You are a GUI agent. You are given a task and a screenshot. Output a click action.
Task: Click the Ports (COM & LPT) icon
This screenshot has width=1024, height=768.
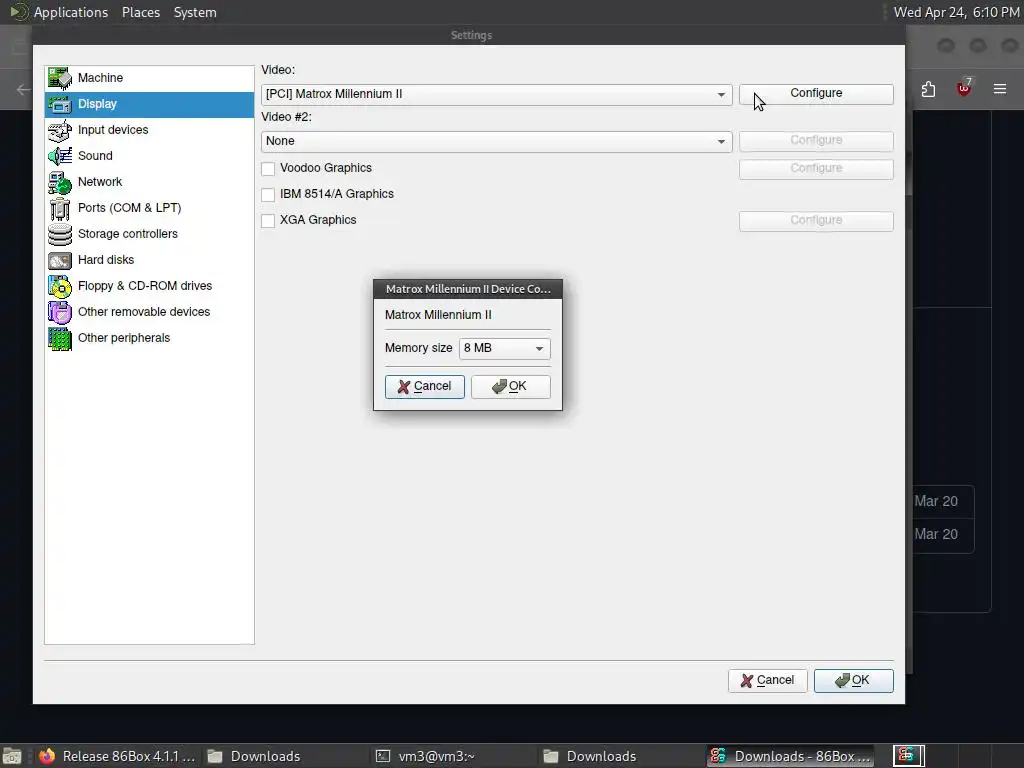(x=59, y=208)
